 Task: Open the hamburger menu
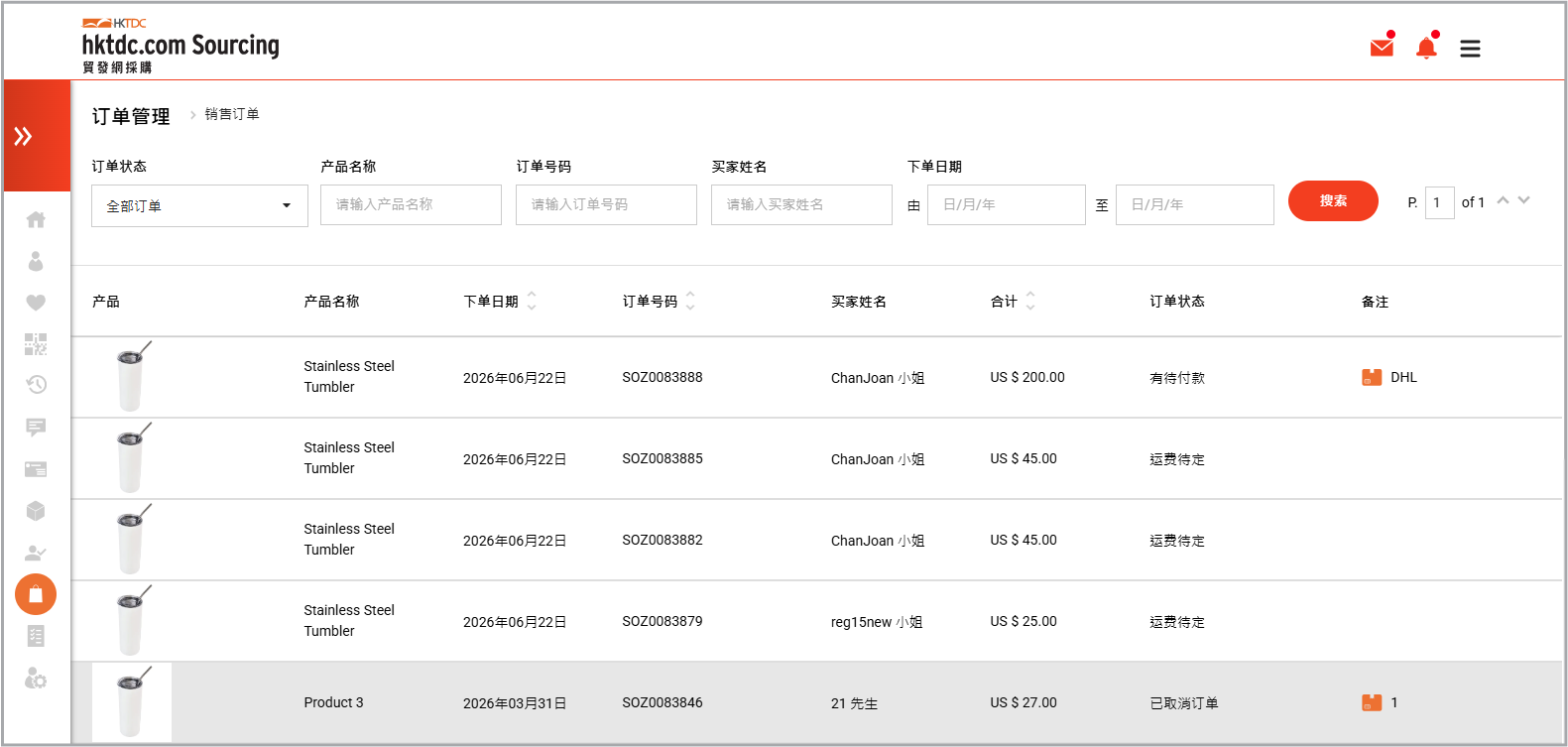[x=1470, y=49]
